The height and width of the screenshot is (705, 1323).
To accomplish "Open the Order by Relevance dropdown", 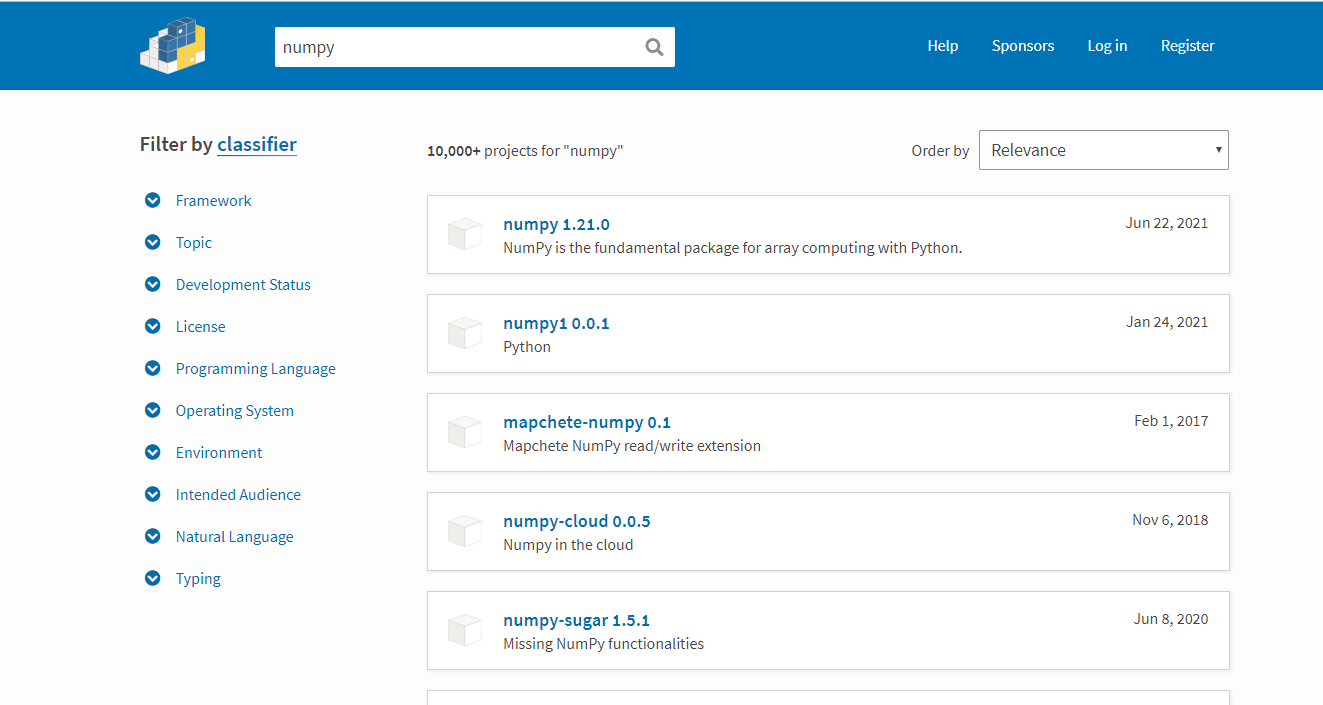I will [1104, 150].
